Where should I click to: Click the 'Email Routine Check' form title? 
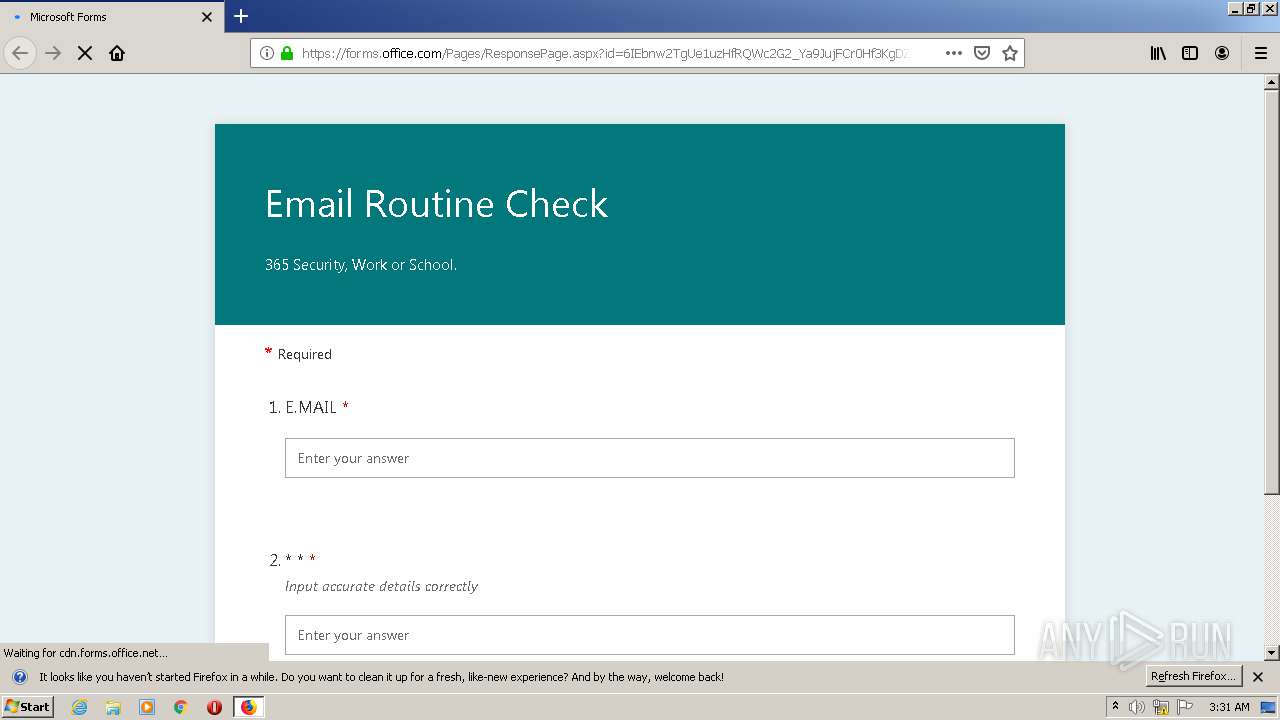tap(436, 204)
